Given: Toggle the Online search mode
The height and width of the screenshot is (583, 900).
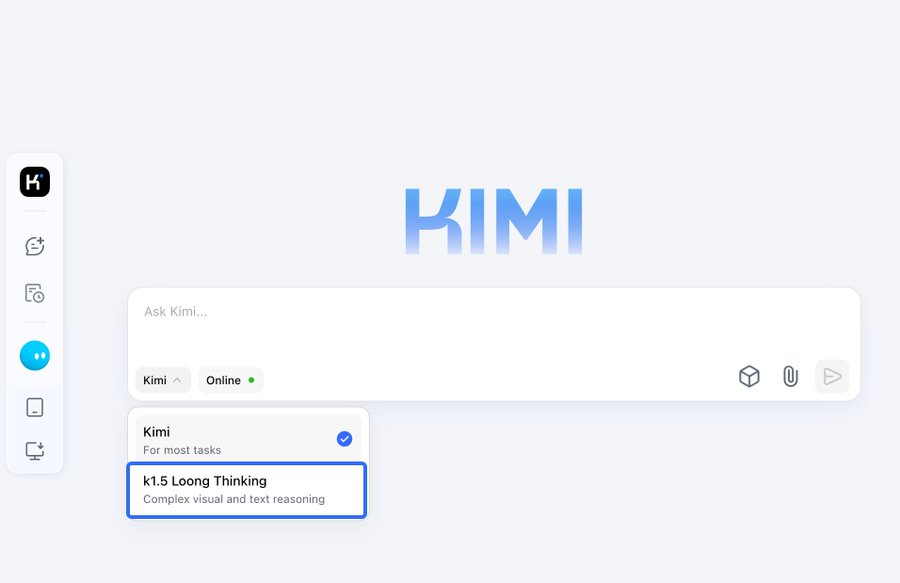Looking at the screenshot, I should click(x=231, y=380).
